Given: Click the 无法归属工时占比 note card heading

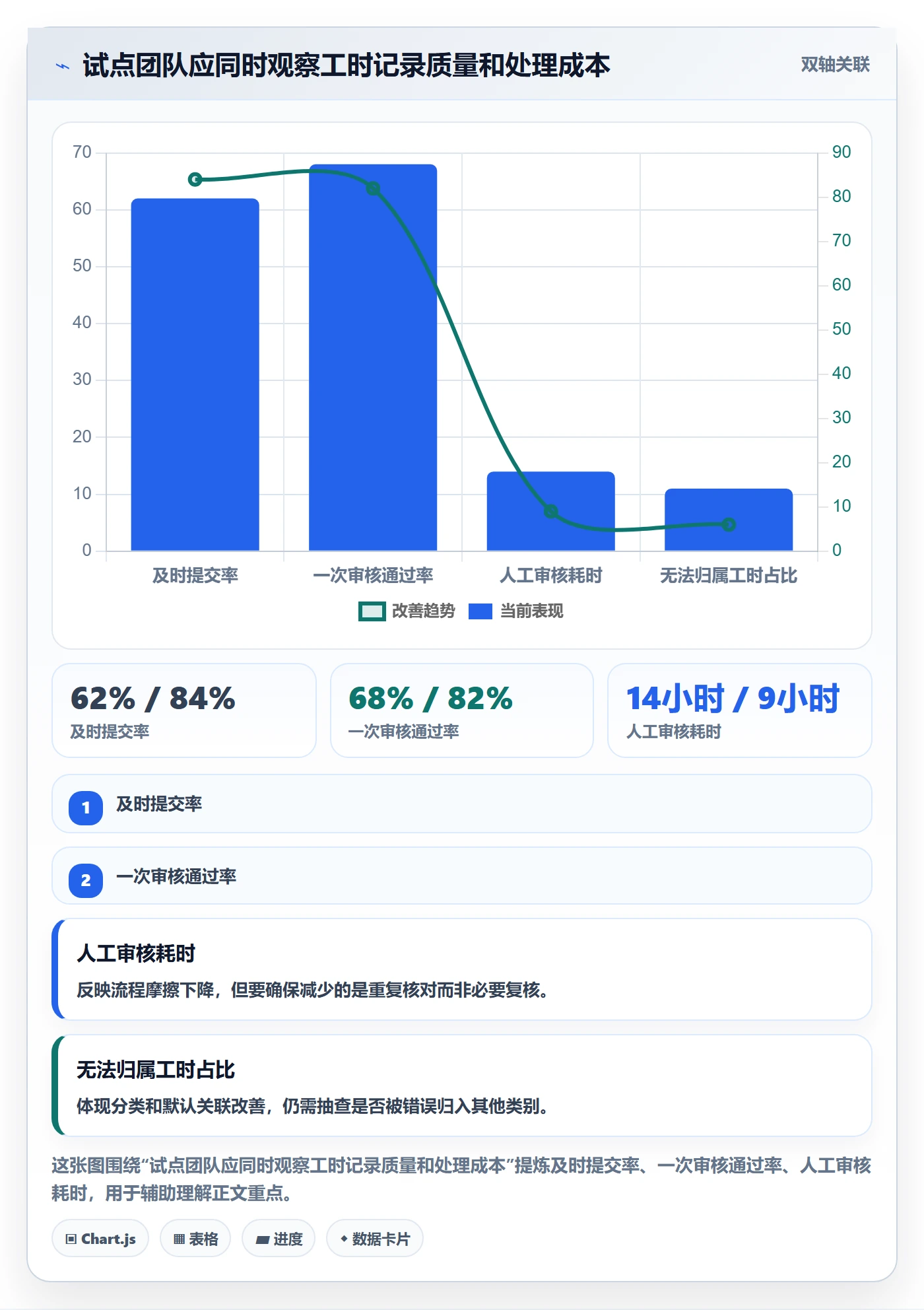Looking at the screenshot, I should click(156, 1070).
